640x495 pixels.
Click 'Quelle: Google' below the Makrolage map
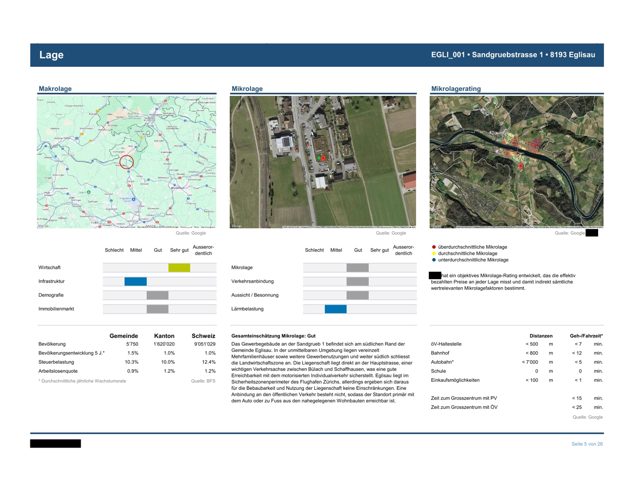tap(191, 233)
